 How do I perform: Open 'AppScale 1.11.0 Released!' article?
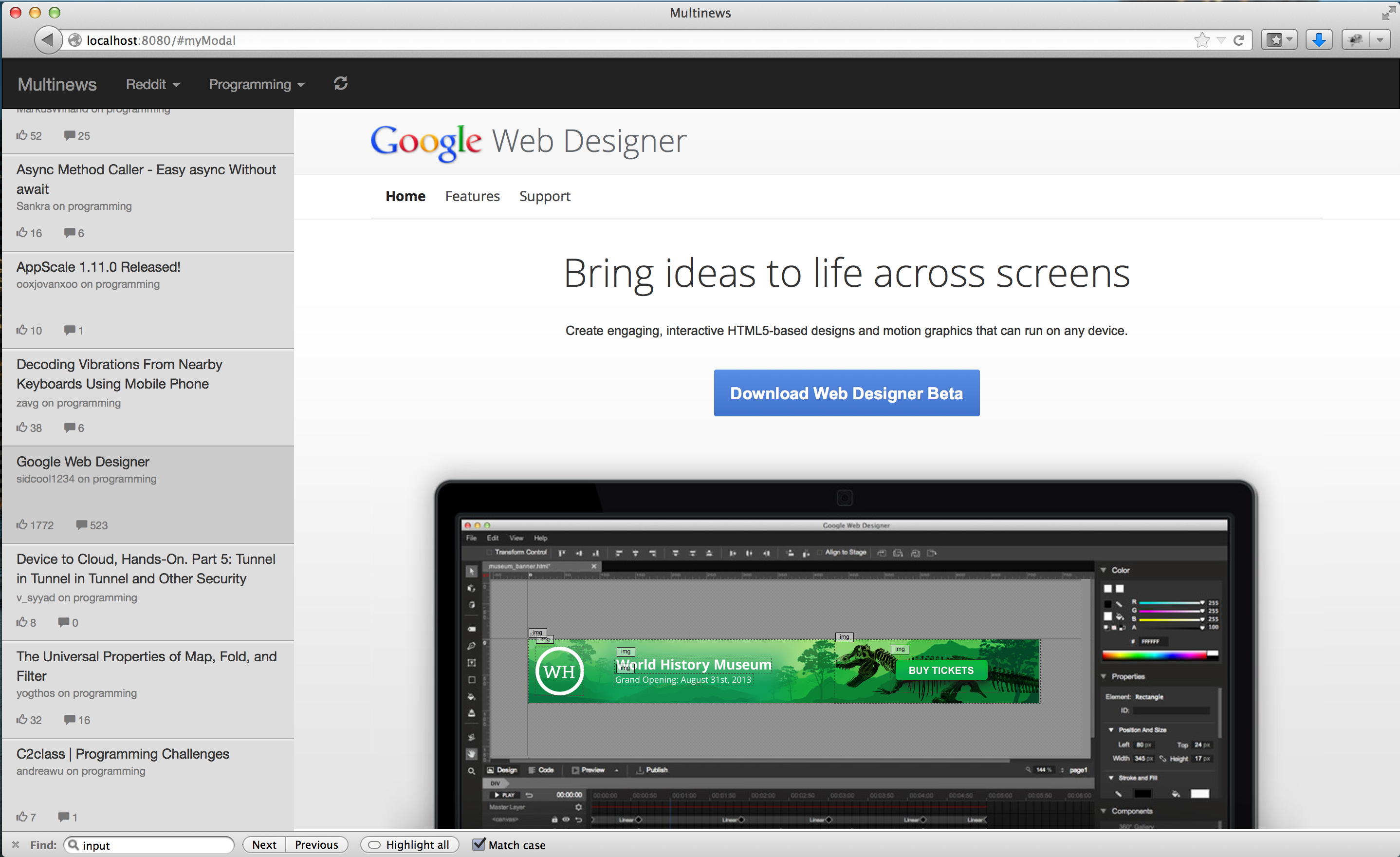click(x=98, y=266)
